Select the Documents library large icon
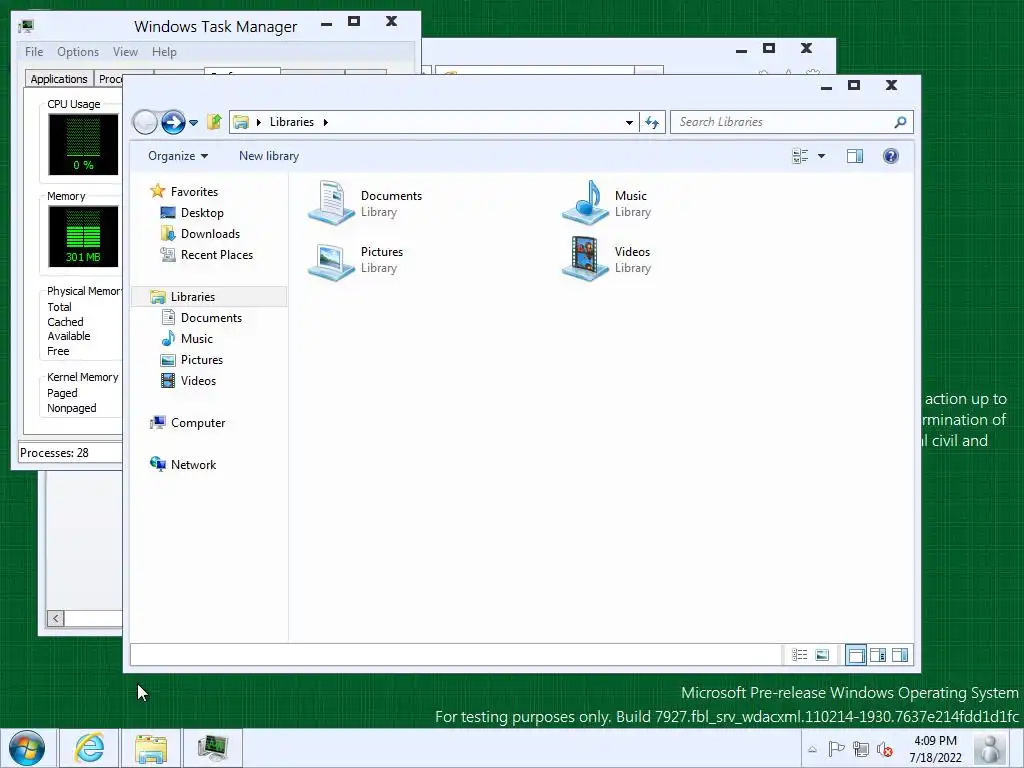 pyautogui.click(x=332, y=203)
